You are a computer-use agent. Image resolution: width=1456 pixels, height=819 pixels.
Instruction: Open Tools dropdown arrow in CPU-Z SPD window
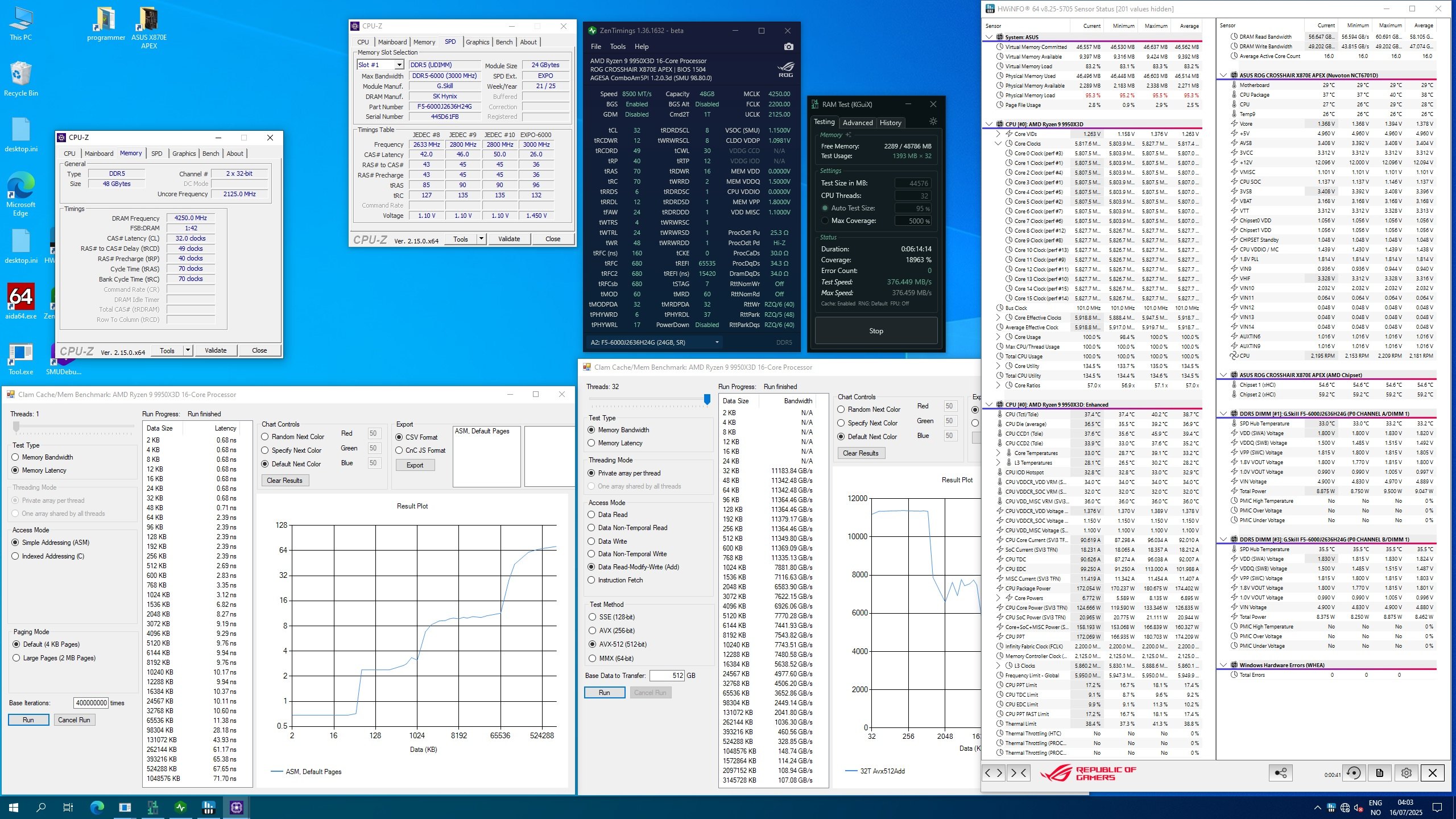[x=481, y=239]
